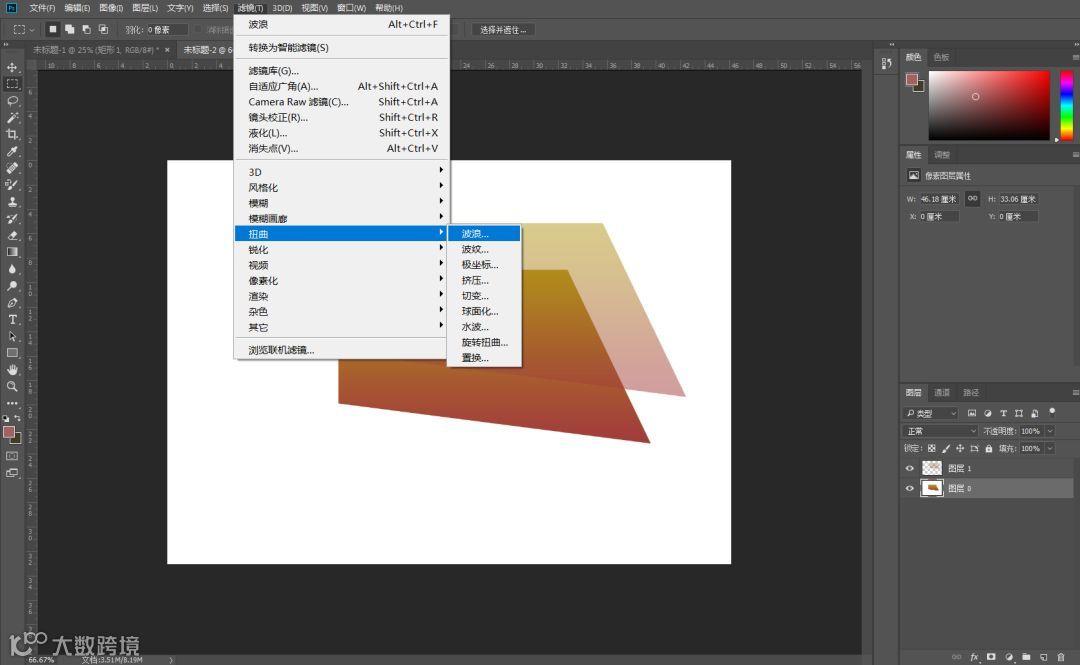Select the Brush tool

point(12,185)
